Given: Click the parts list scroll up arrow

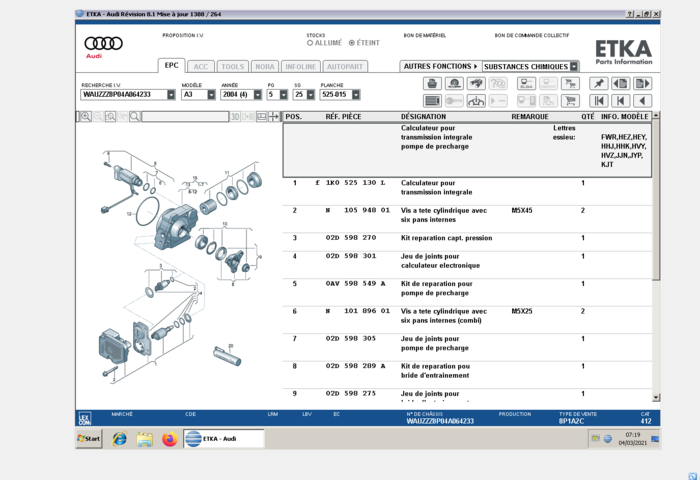Looking at the screenshot, I should click(x=656, y=115).
